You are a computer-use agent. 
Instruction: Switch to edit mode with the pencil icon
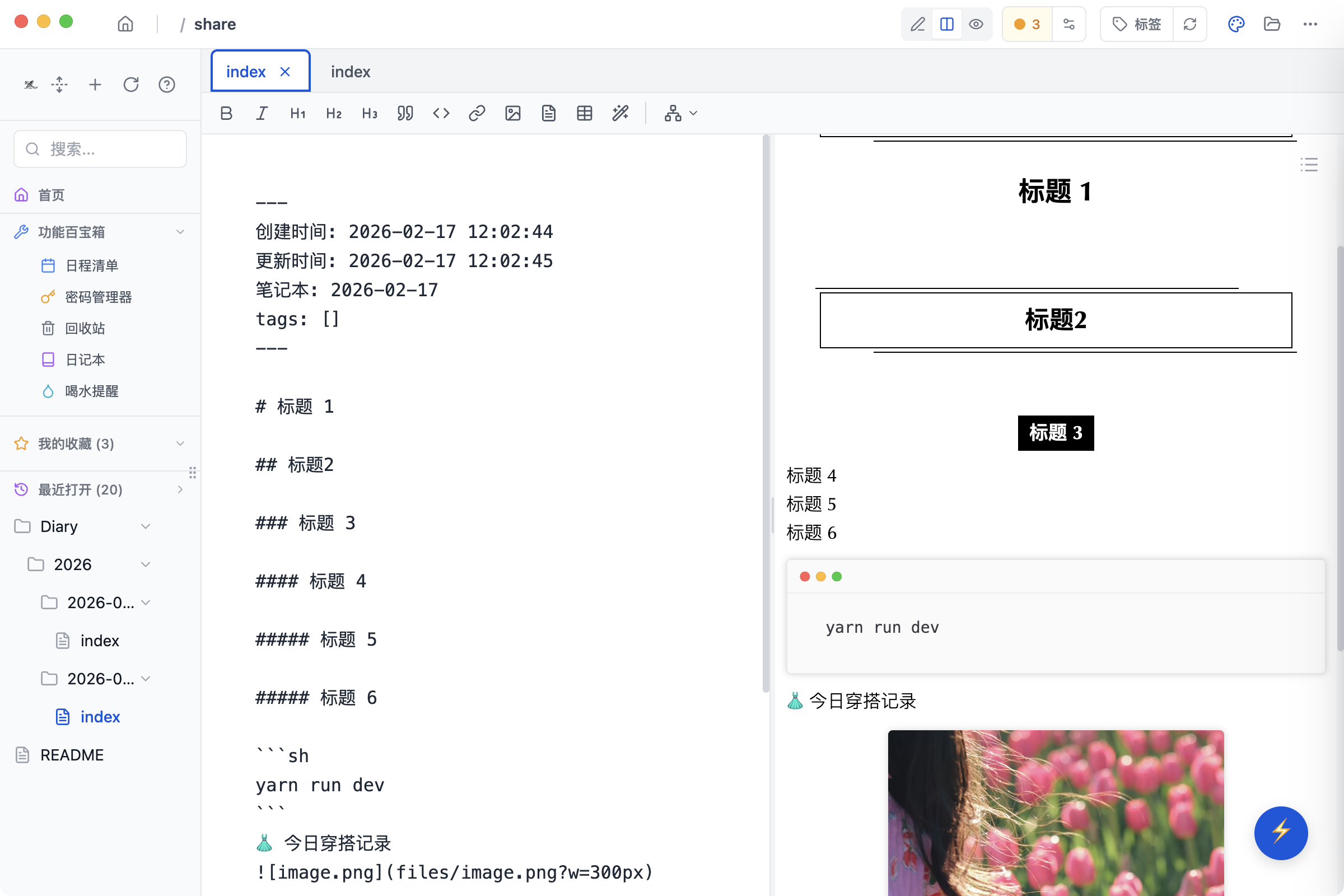[x=918, y=24]
